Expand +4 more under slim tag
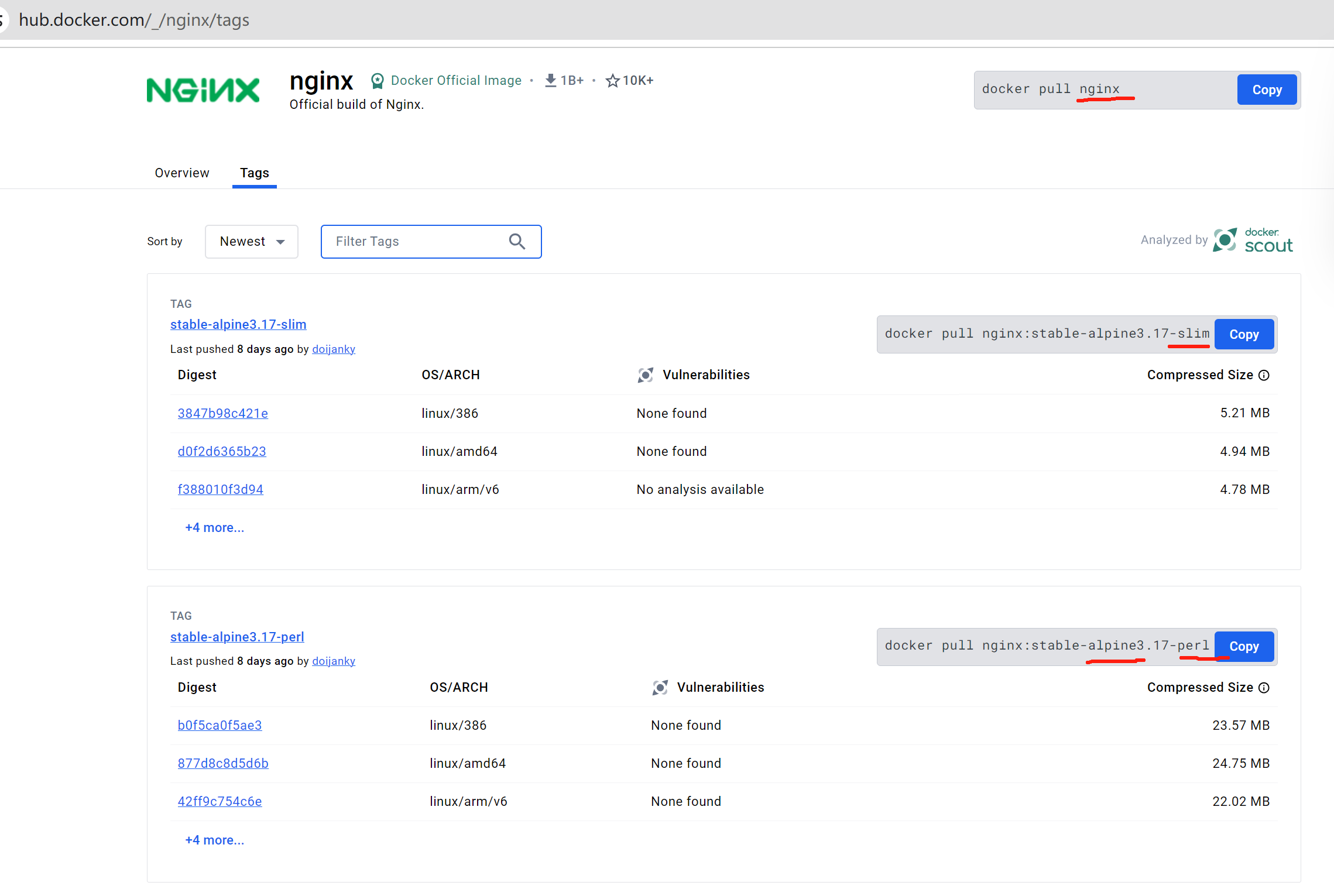 214,528
